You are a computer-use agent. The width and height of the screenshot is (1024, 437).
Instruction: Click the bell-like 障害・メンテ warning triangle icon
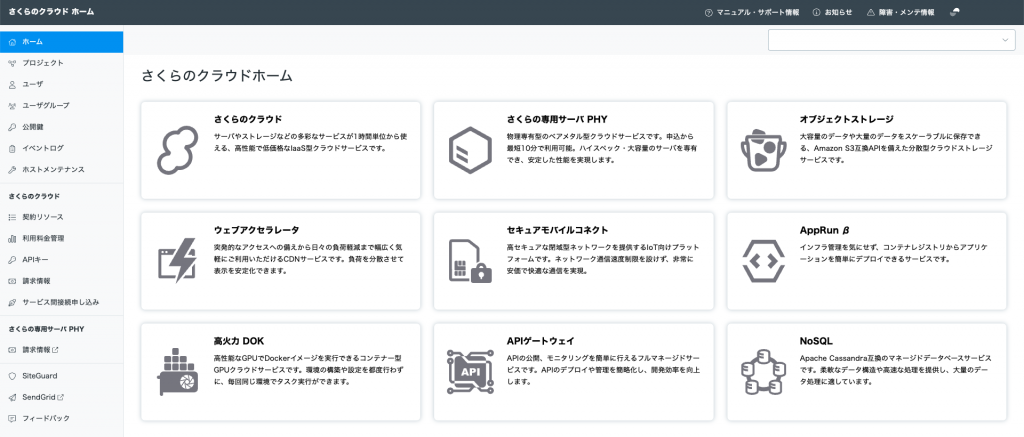point(870,12)
